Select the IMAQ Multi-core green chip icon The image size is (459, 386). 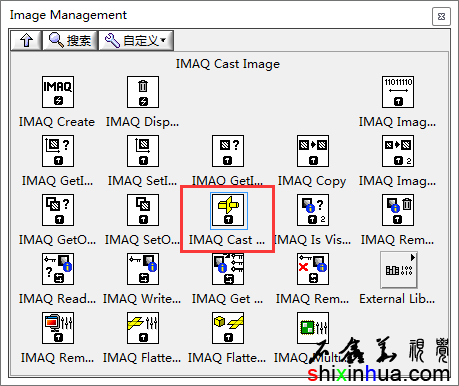(313, 328)
